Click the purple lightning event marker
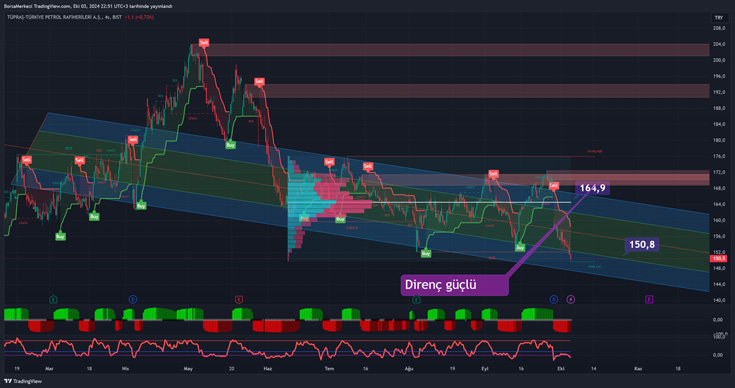The width and height of the screenshot is (735, 388). (570, 299)
